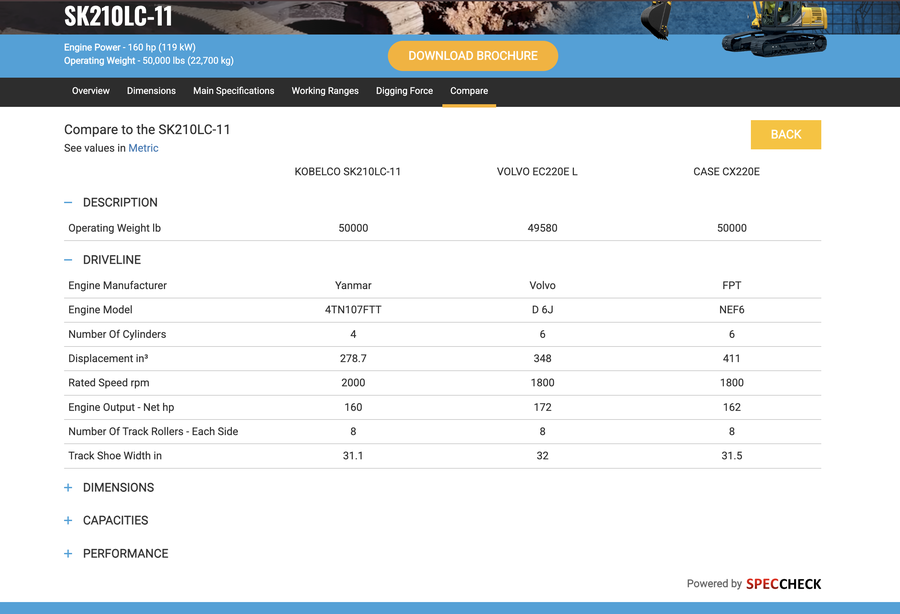The height and width of the screenshot is (614, 900).
Task: Click the Operating Weight 50,000 lbs header text
Action: point(149,60)
